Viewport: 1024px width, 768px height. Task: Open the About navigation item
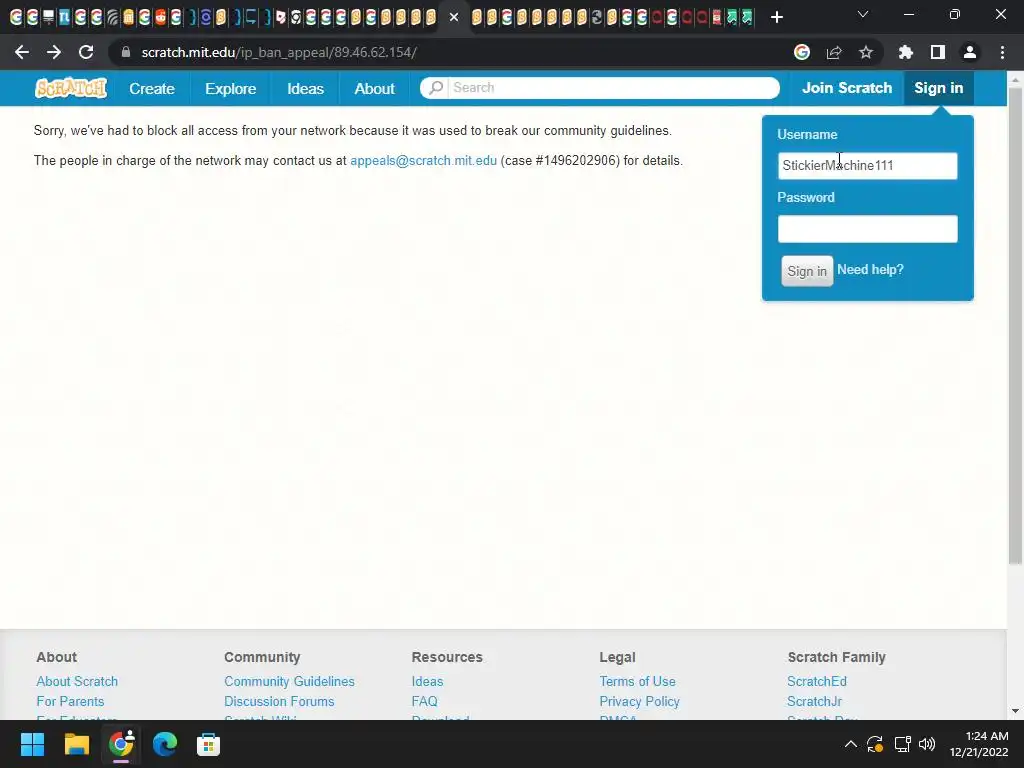[374, 88]
